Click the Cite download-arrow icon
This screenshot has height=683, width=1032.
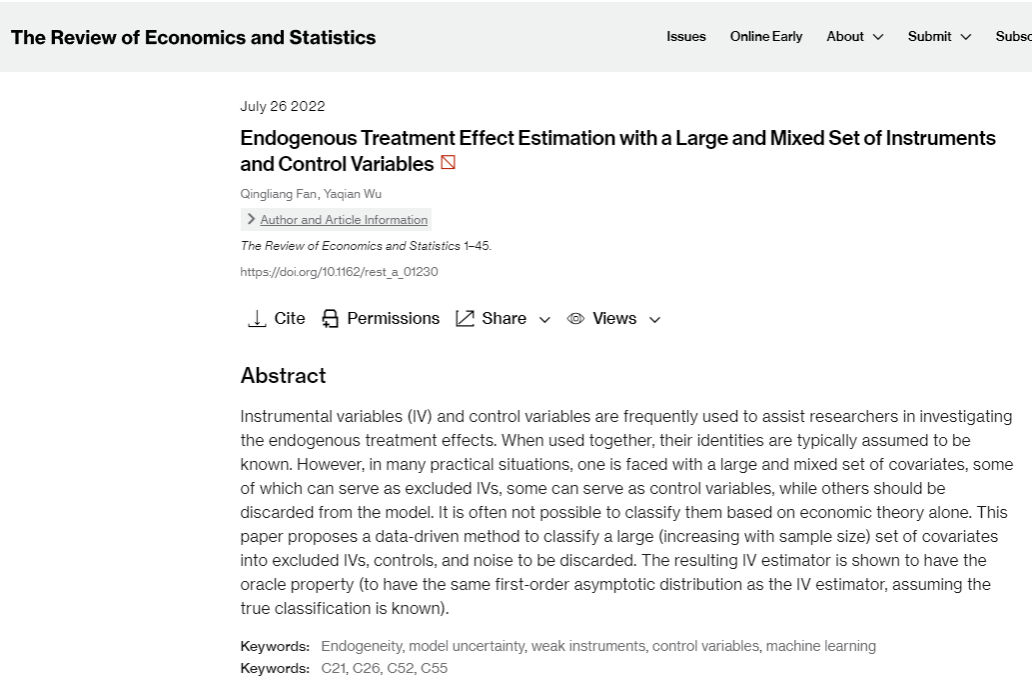[x=257, y=319]
